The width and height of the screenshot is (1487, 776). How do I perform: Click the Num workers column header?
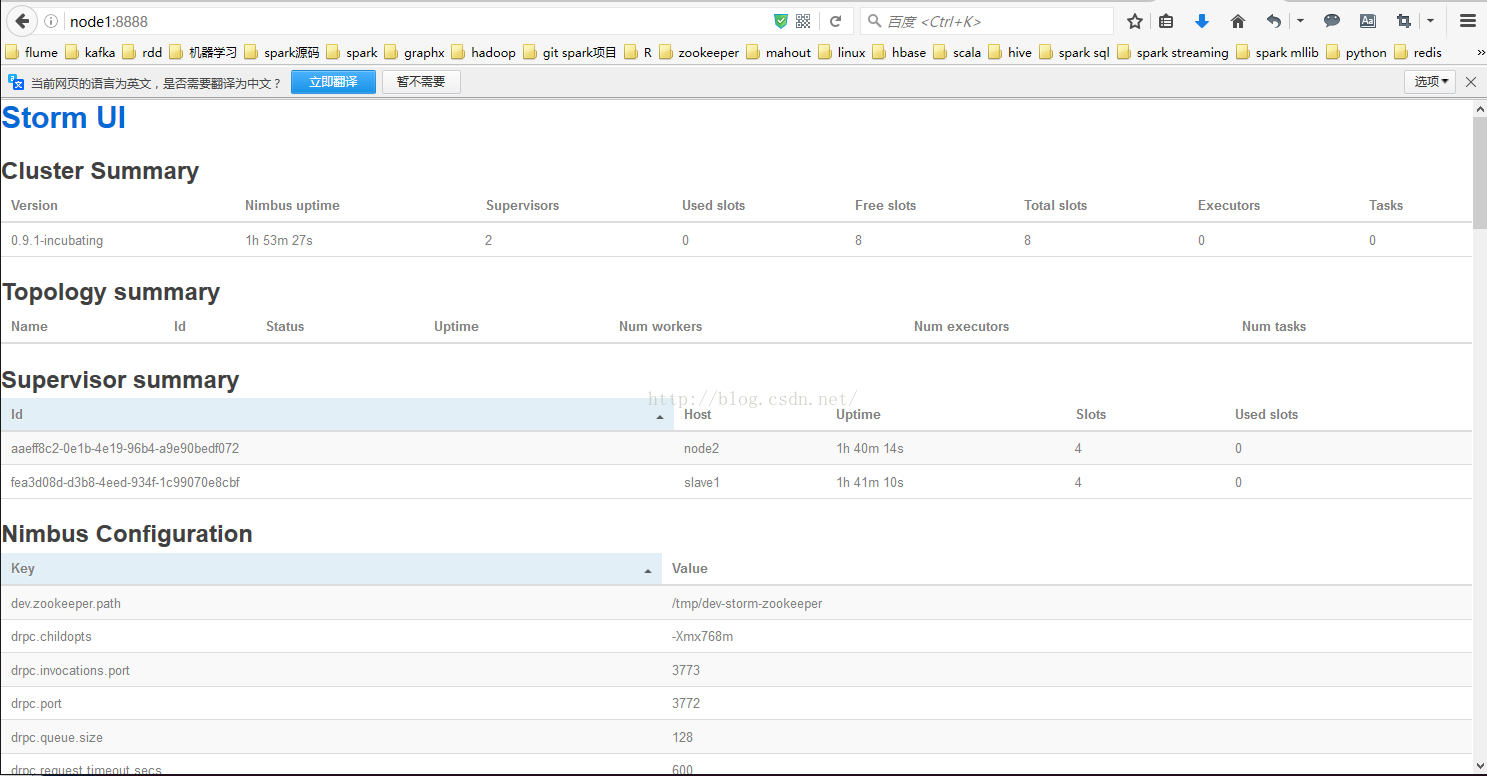[660, 327]
